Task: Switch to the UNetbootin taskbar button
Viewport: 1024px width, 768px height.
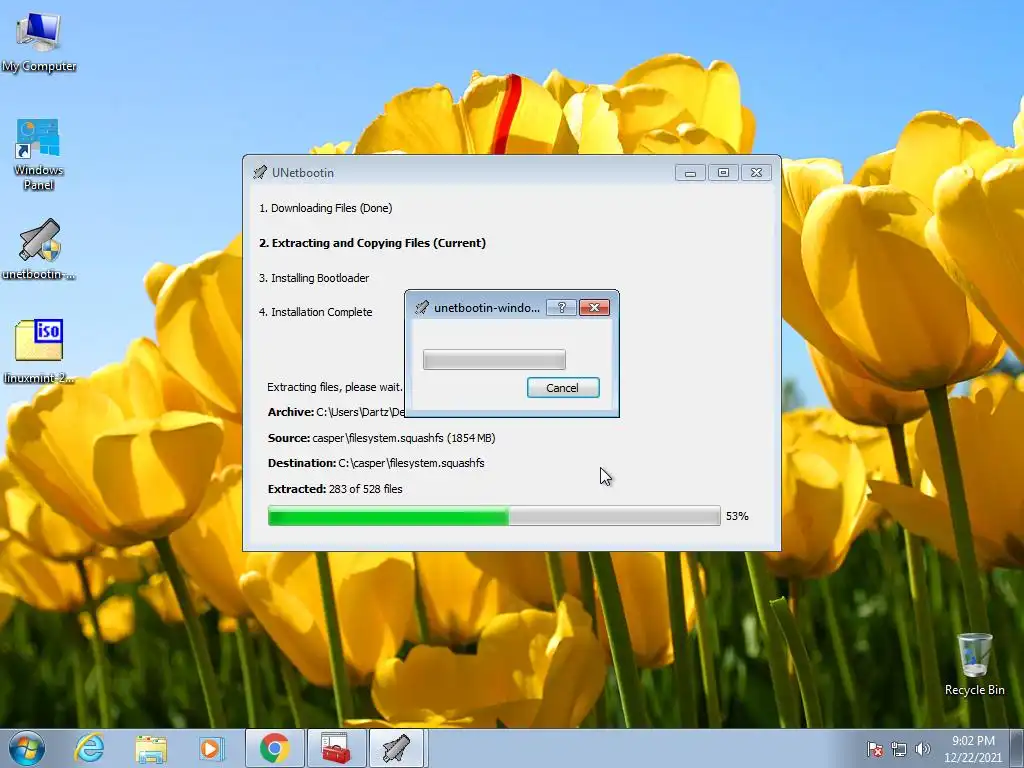Action: pyautogui.click(x=397, y=748)
